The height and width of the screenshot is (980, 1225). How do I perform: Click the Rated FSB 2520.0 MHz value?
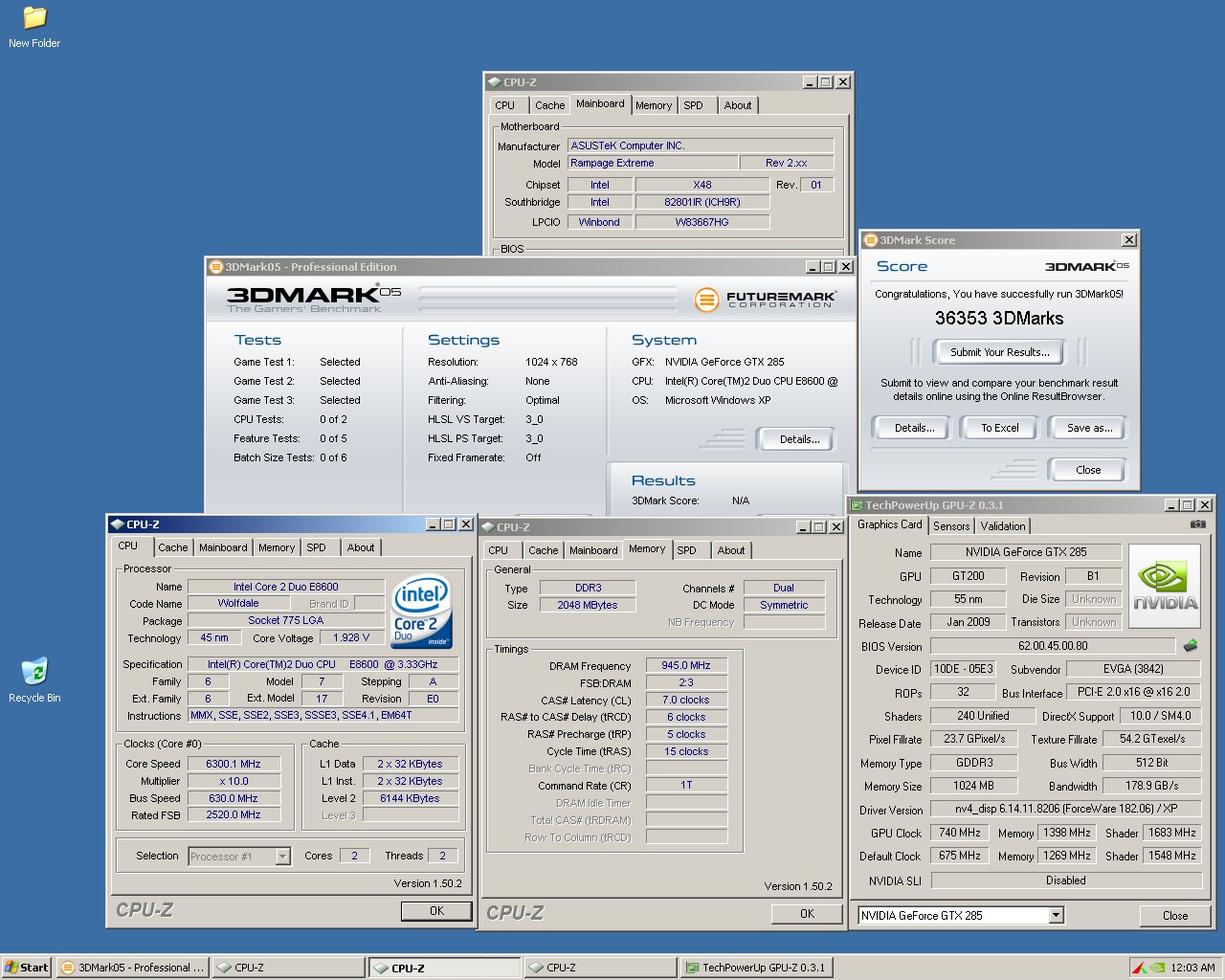(x=234, y=814)
